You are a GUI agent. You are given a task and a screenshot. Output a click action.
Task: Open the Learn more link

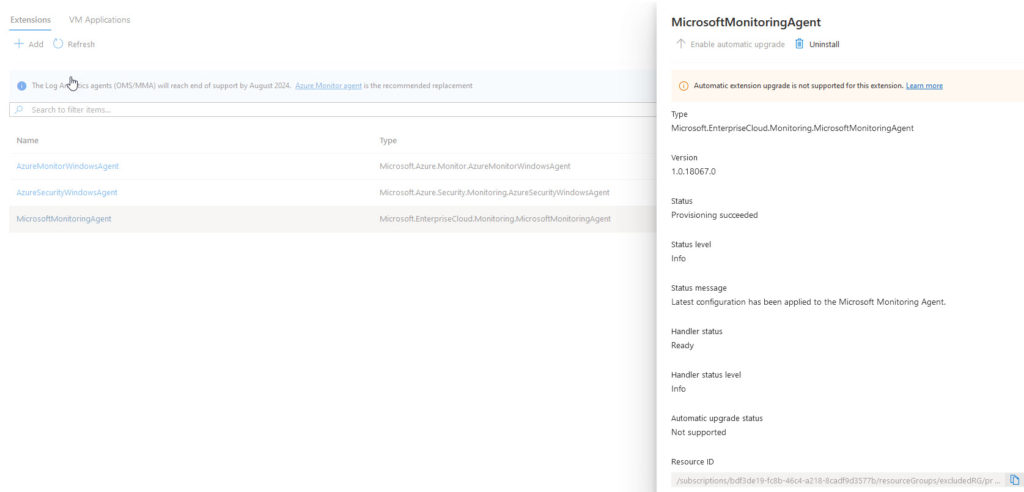point(924,86)
